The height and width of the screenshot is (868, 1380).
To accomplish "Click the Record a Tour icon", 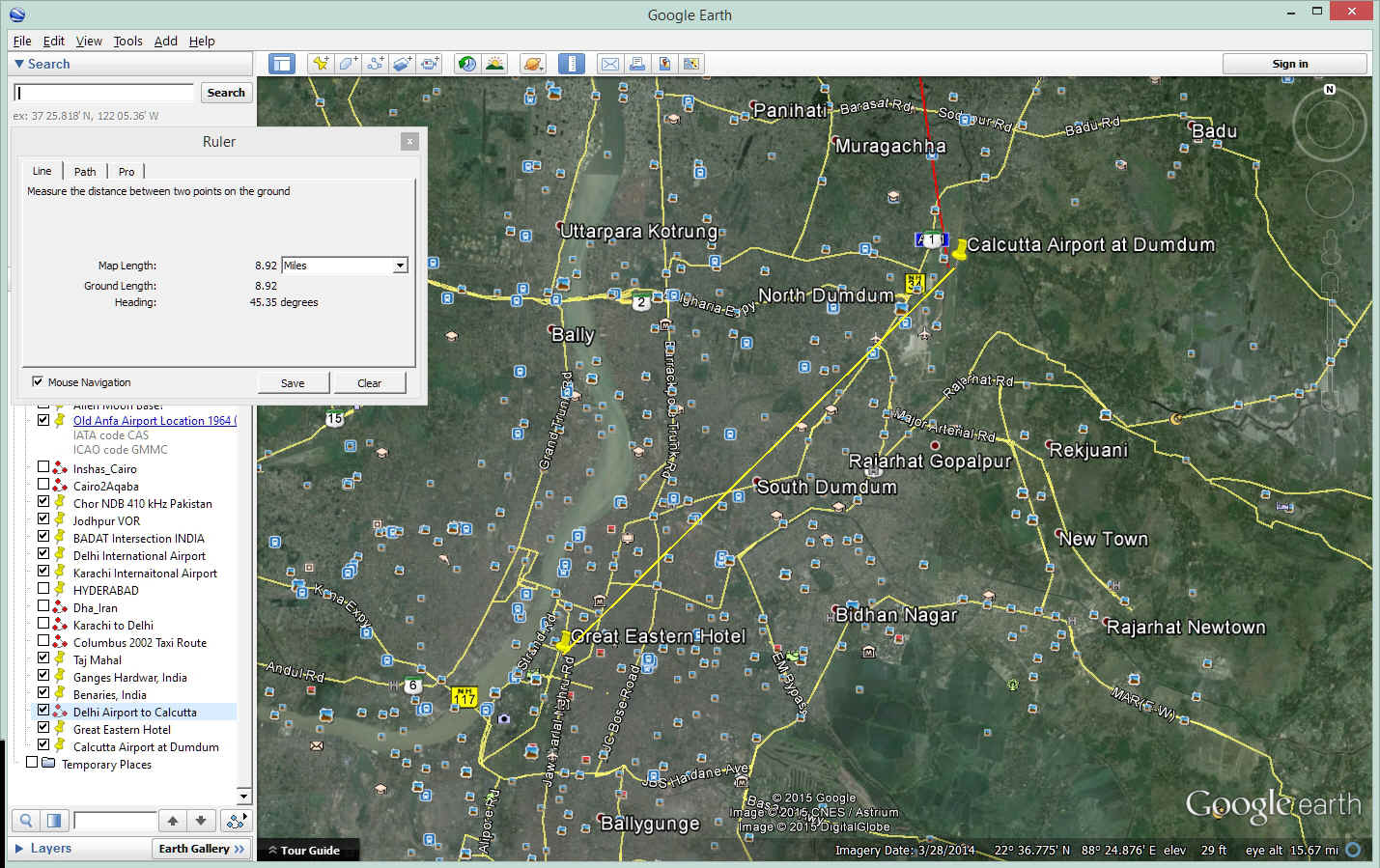I will pyautogui.click(x=429, y=64).
